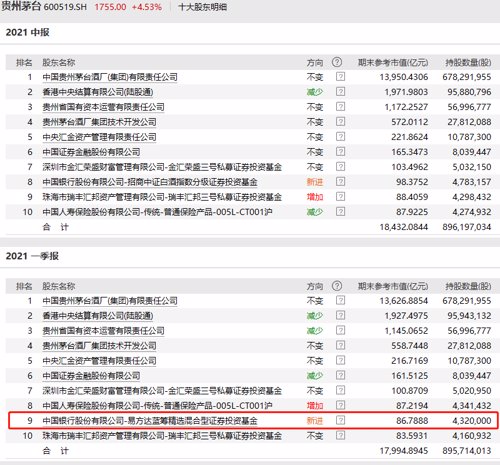Open question icon for 中报 rank 3 row

pyautogui.click(x=340, y=107)
